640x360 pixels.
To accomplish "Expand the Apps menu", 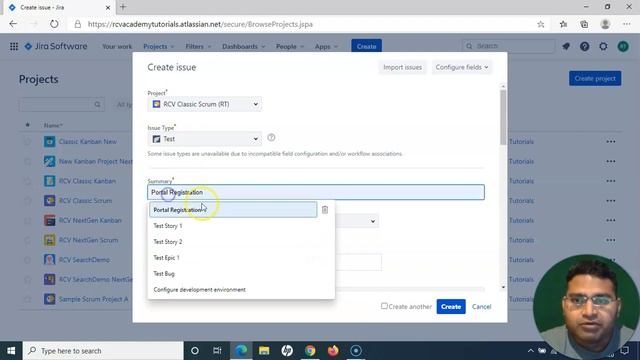I will coord(326,47).
